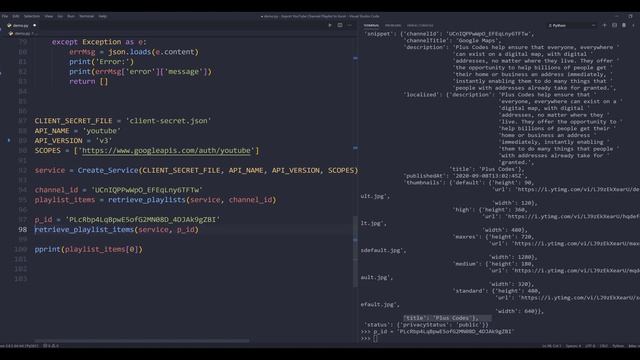Split the editor with split icon

click(x=340, y=25)
